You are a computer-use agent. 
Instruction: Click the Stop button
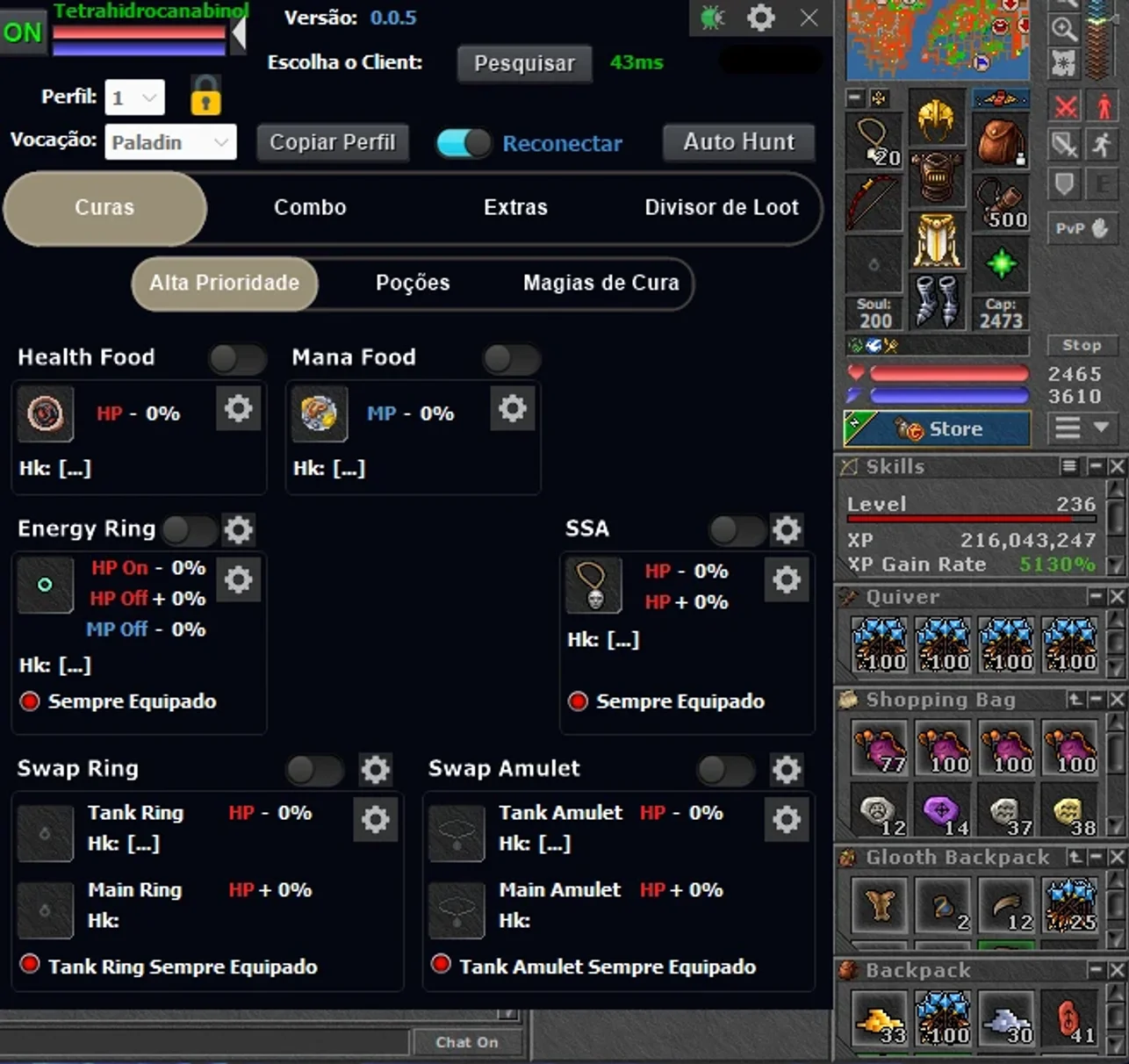pyautogui.click(x=1082, y=345)
